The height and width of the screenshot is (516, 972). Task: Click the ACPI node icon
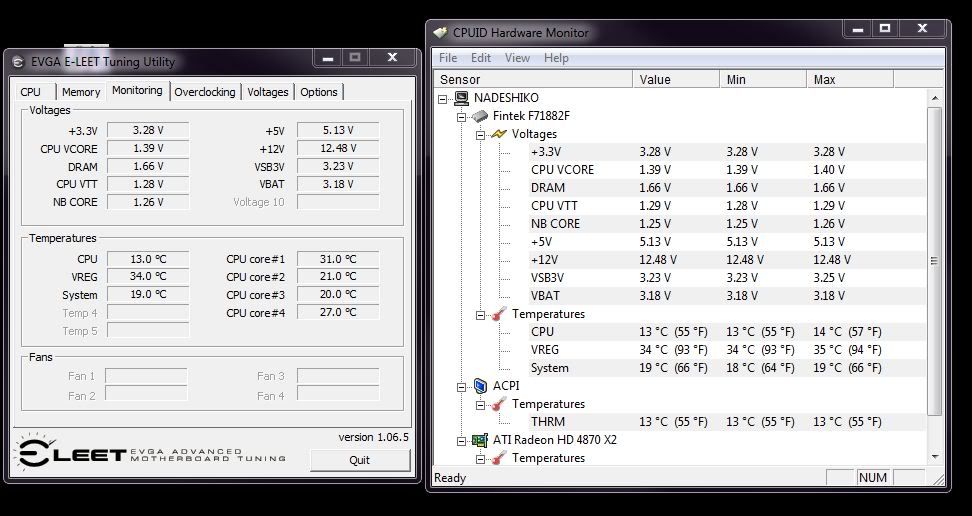point(481,386)
